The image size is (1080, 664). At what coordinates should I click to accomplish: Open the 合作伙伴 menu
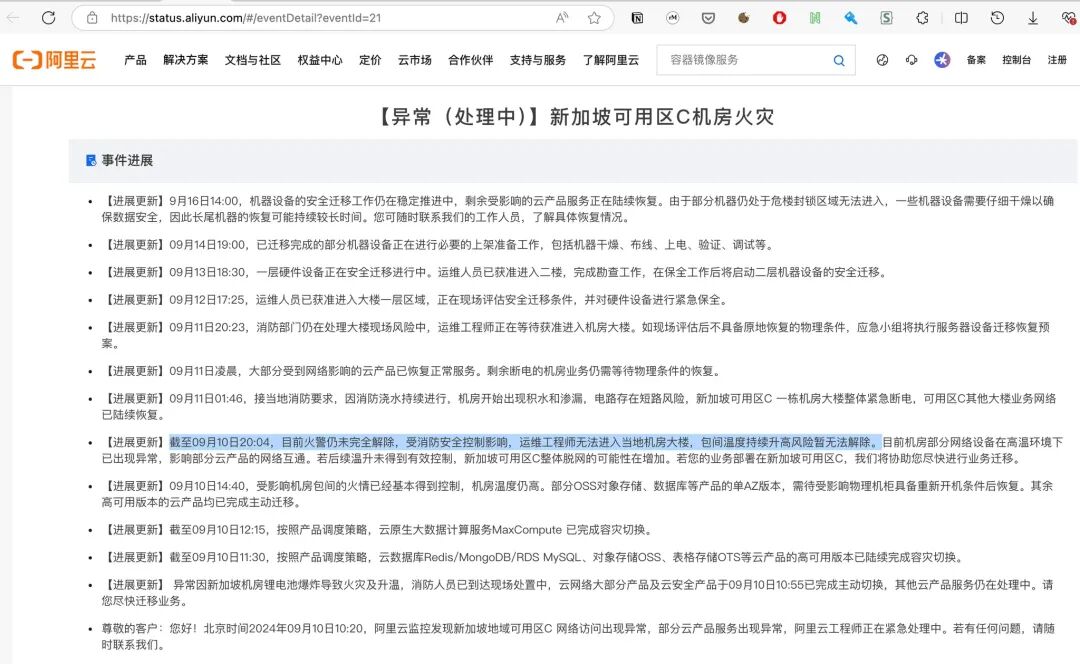click(x=470, y=60)
